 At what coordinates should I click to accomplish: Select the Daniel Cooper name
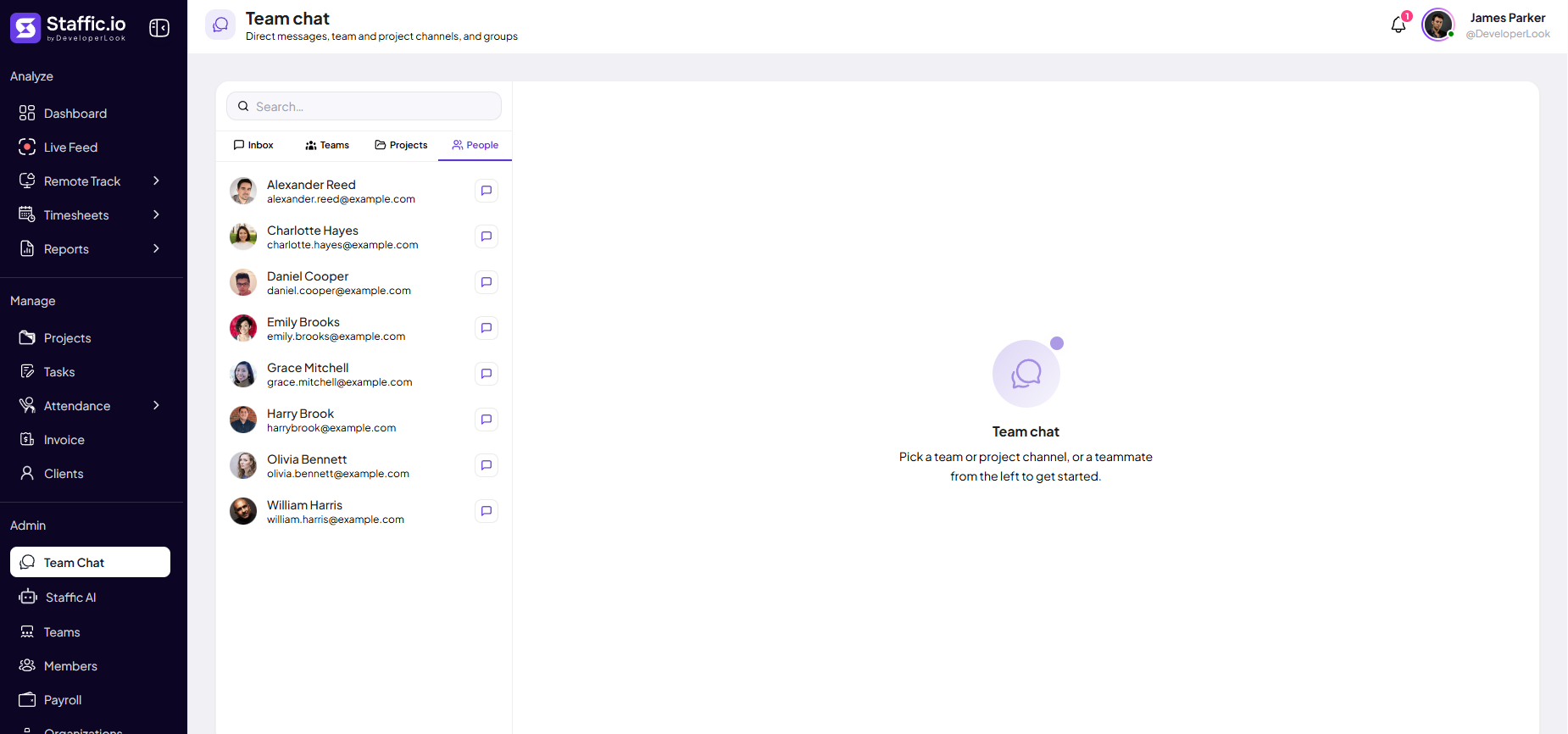tap(308, 276)
